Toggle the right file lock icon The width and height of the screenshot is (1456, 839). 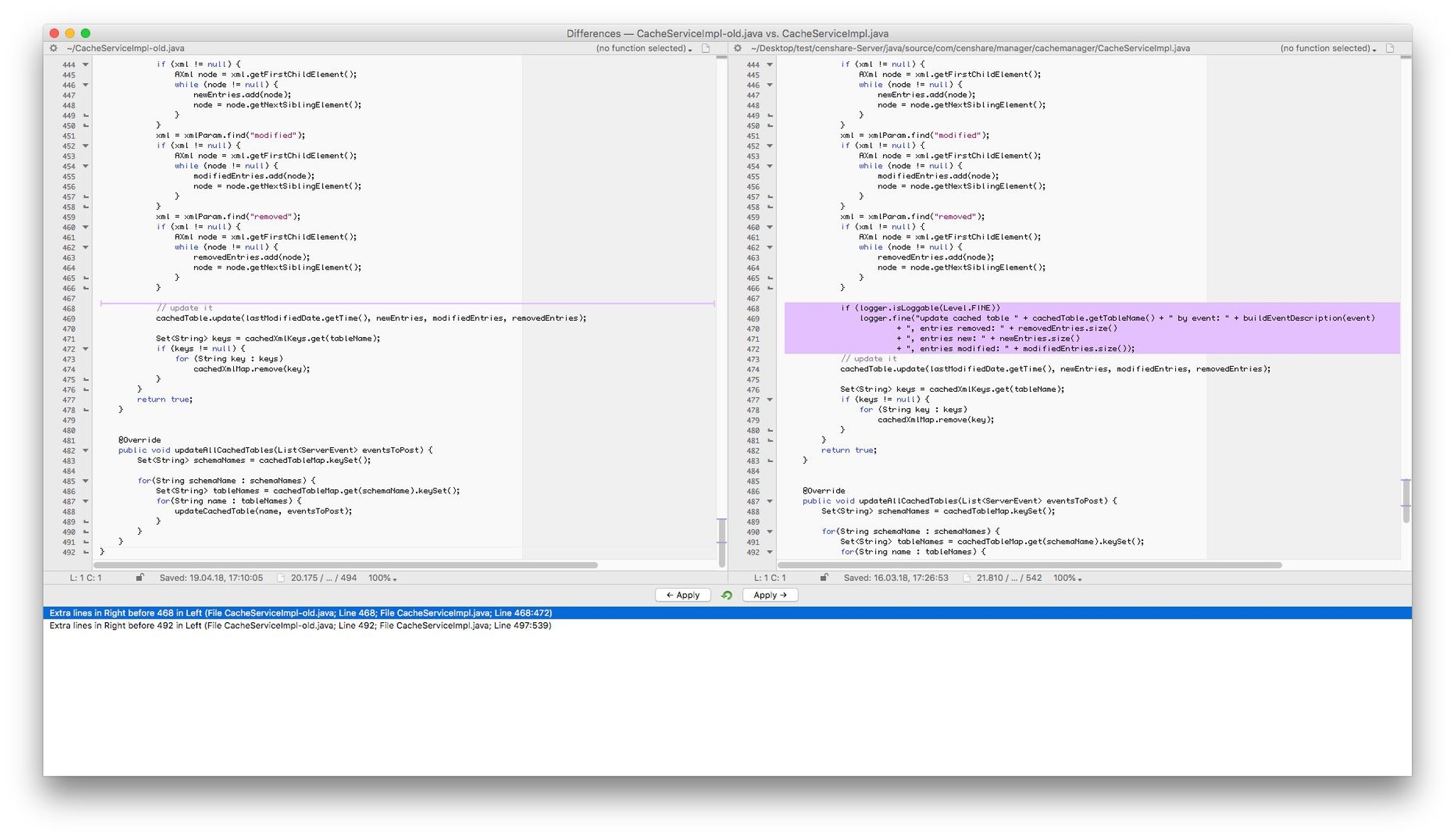[824, 577]
